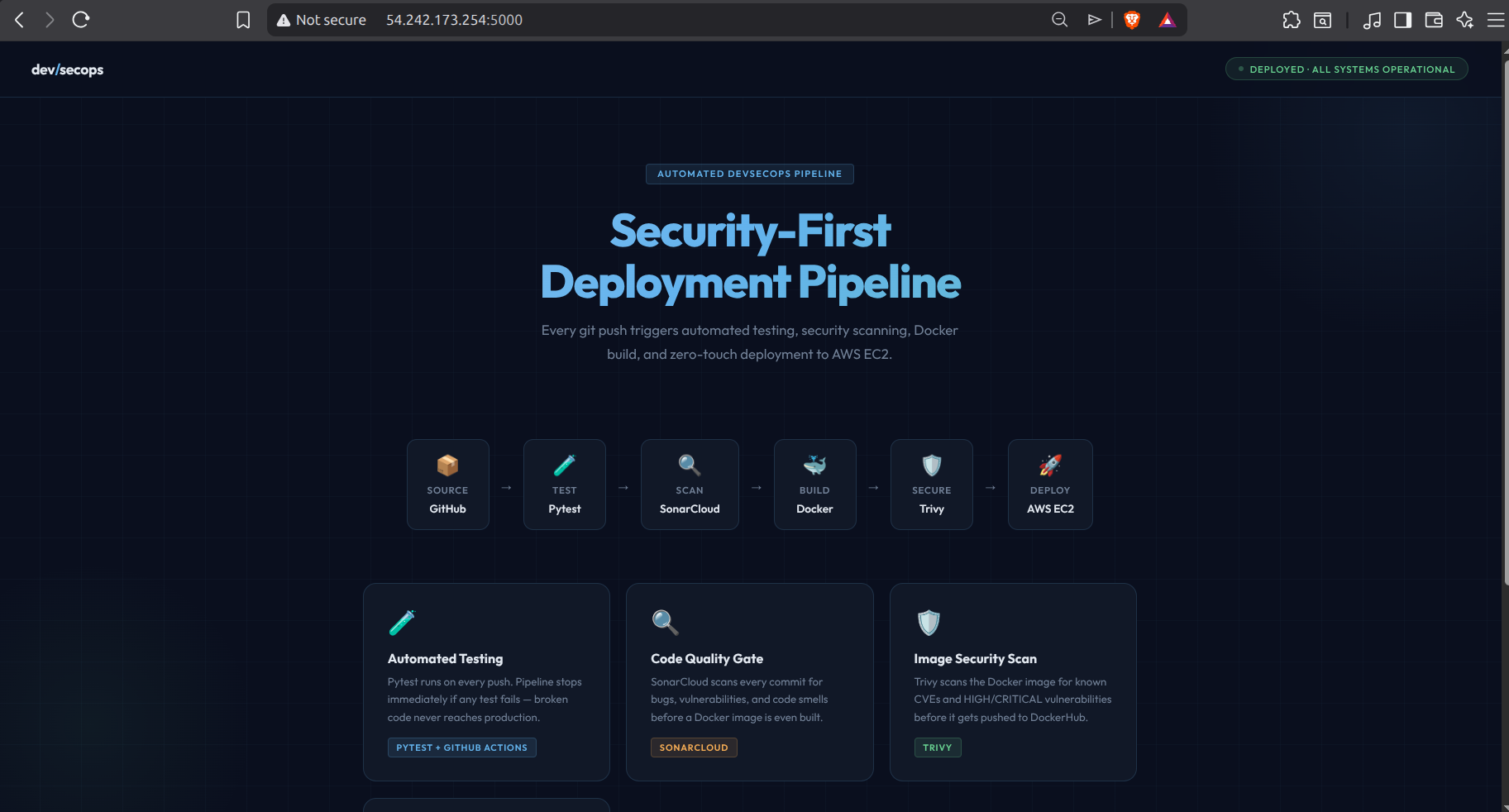Click the Automated Testing card heading
The image size is (1509, 812).
(x=445, y=658)
